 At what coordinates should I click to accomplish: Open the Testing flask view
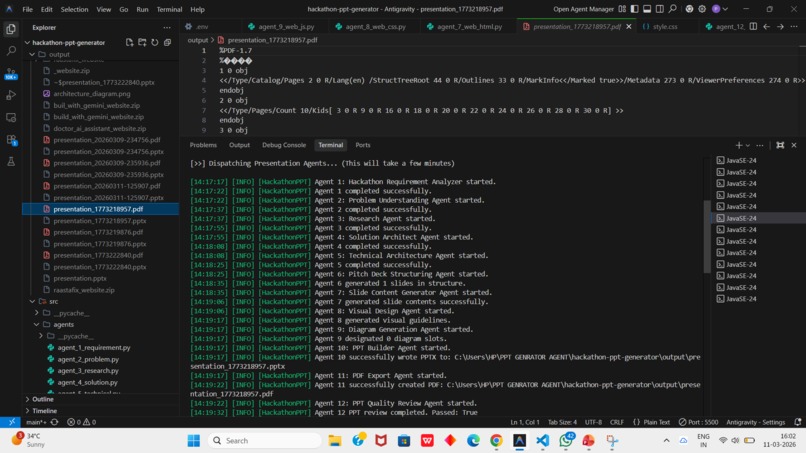(x=11, y=161)
